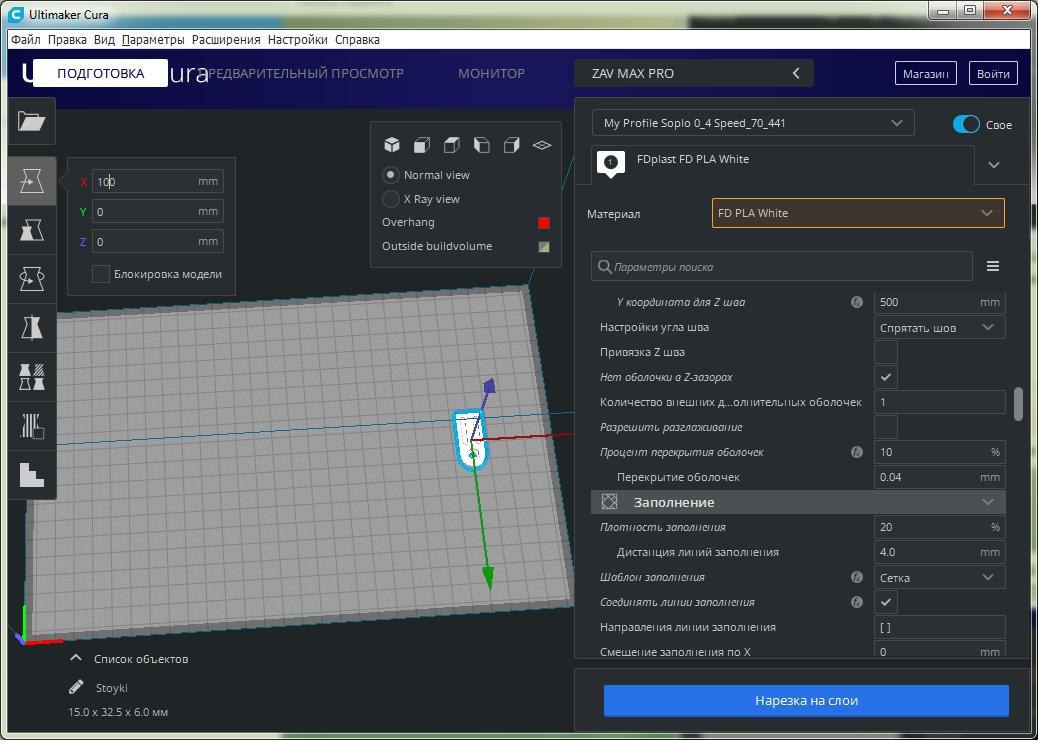Select the Scale tool icon
Screen dimensions: 1038x740
click(32, 230)
